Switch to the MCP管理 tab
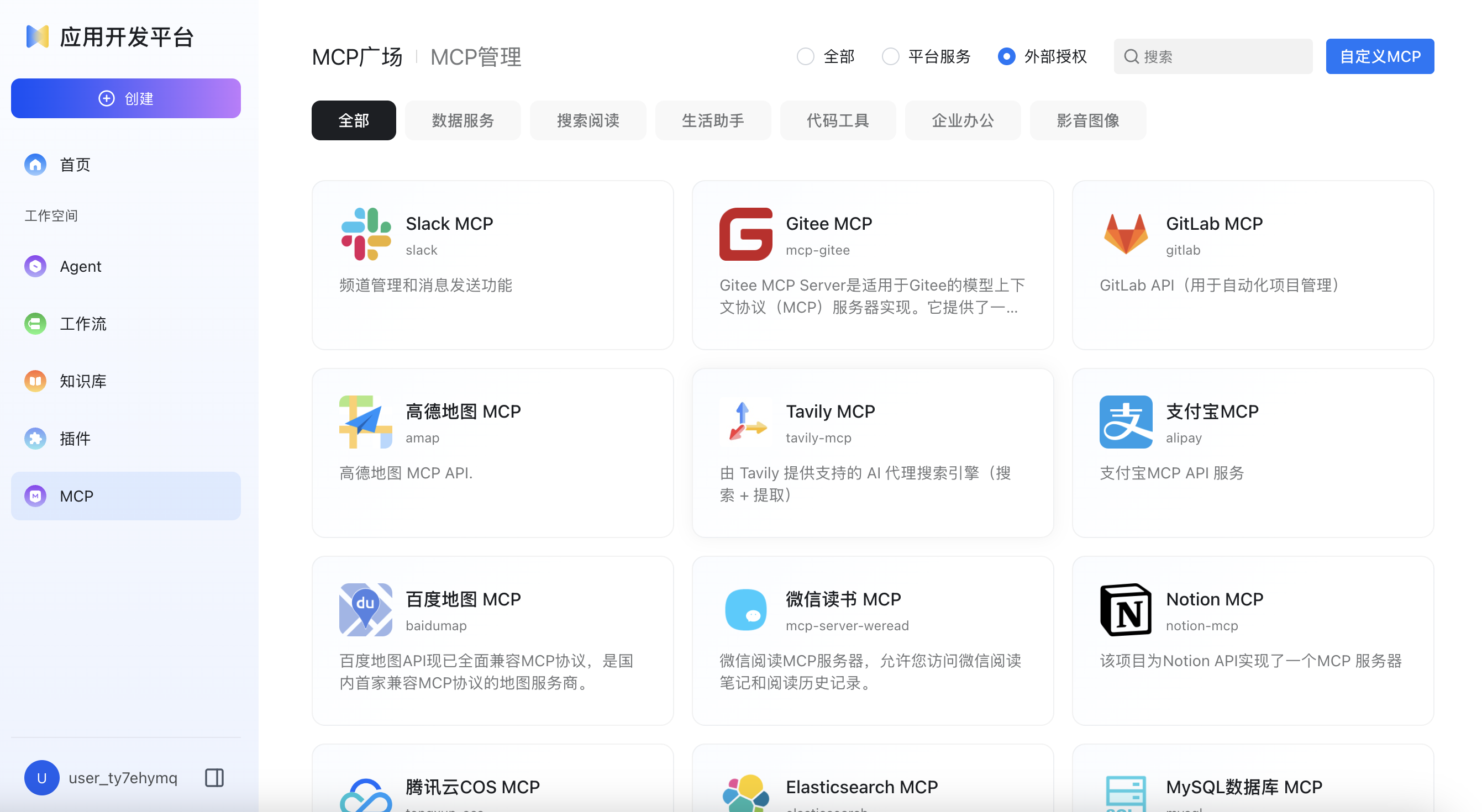 475,56
